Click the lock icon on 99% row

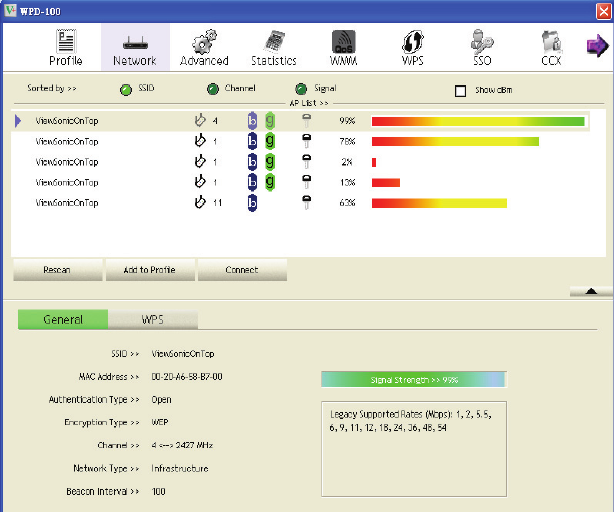point(307,121)
